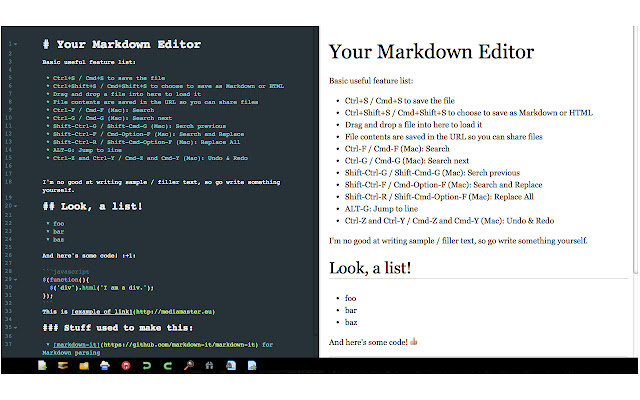Open the folder browse icon
This screenshot has height=400, width=640.
pyautogui.click(x=84, y=366)
